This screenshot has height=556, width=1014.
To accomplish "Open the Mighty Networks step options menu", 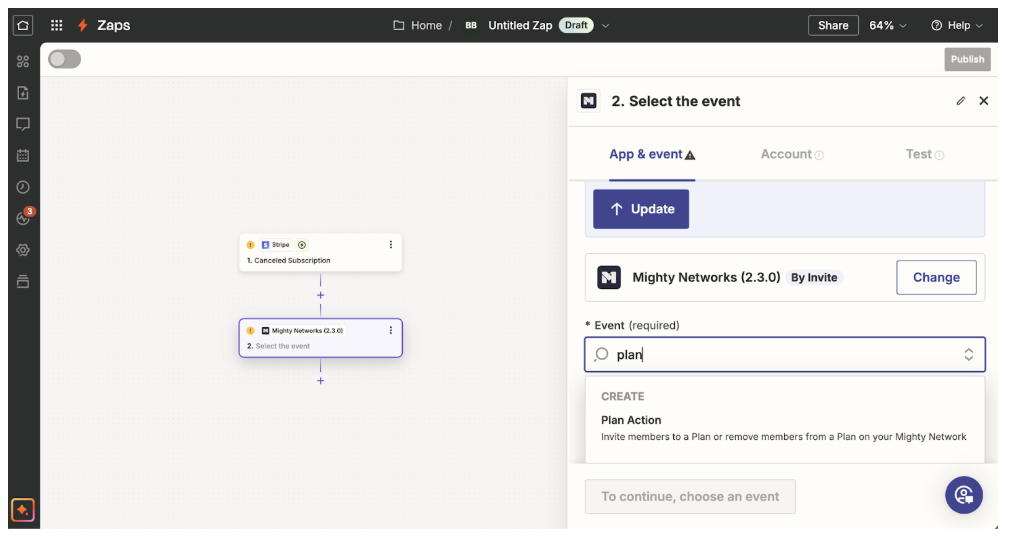I will coord(391,330).
